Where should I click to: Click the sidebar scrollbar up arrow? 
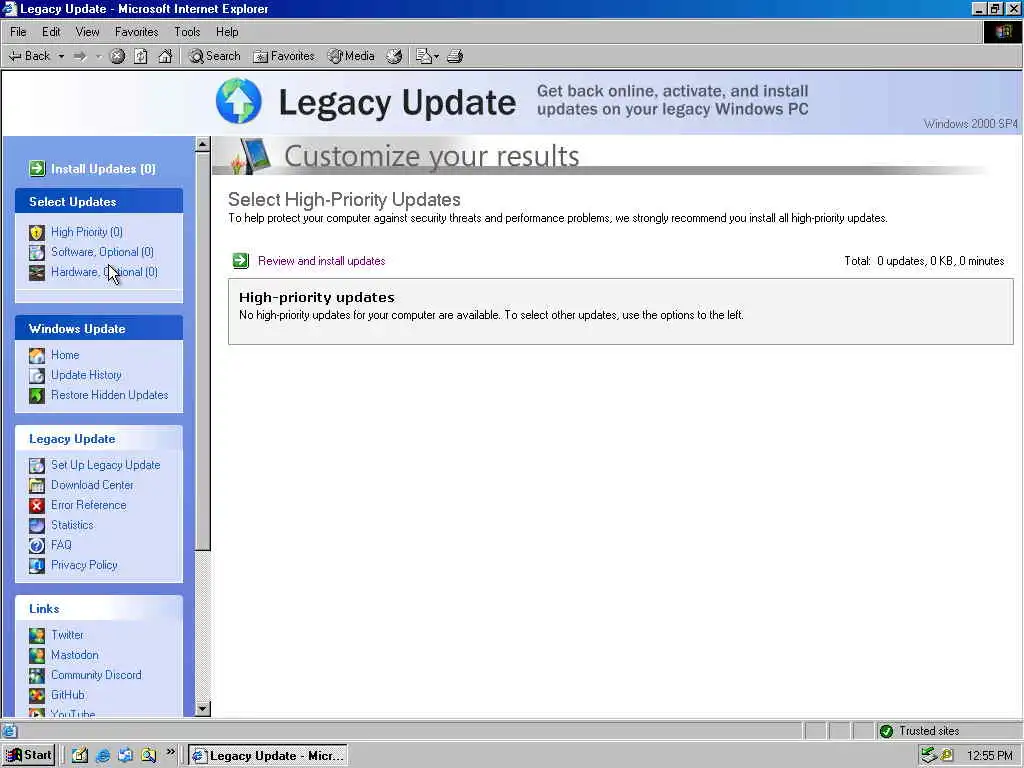click(202, 144)
